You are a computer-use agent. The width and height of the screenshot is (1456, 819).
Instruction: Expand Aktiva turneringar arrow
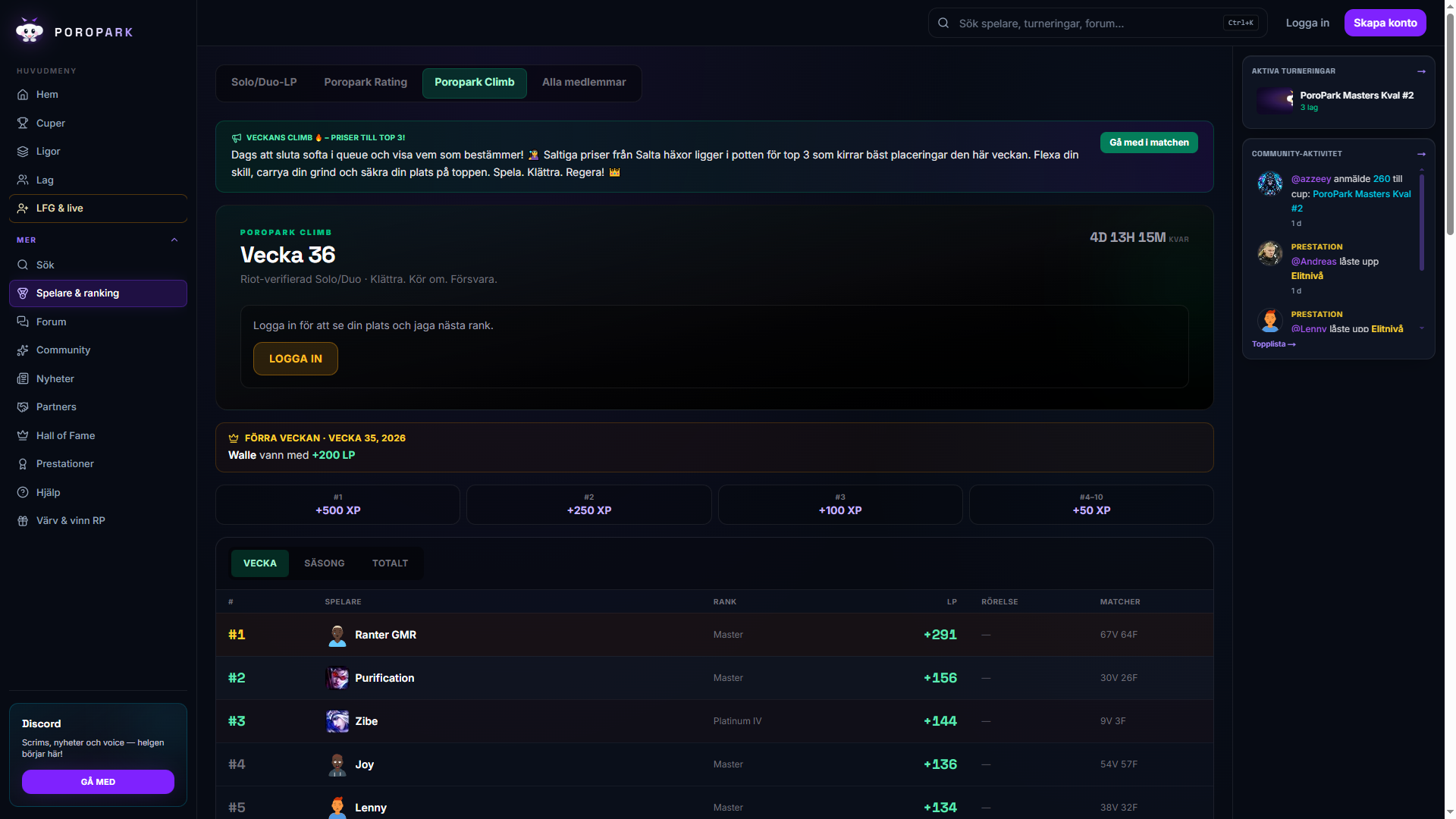click(x=1421, y=71)
